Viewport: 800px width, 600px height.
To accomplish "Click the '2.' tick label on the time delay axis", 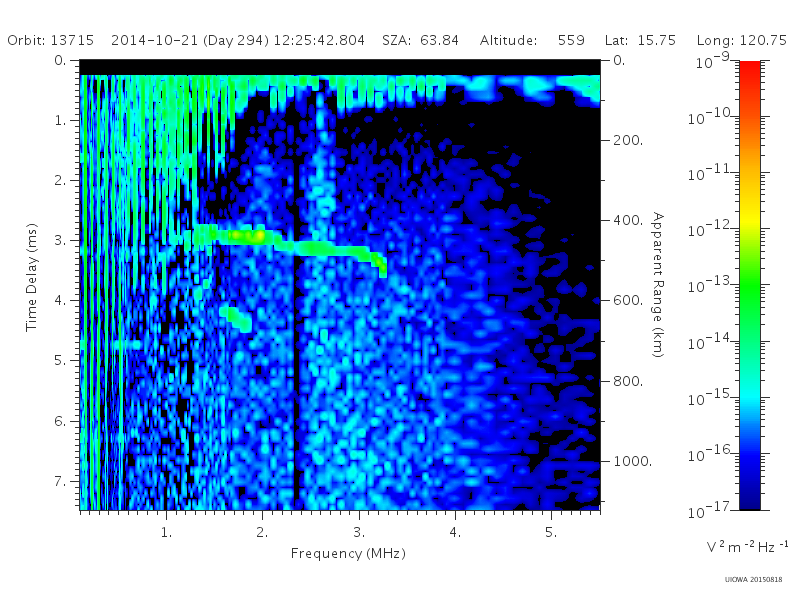I will 60,181.
